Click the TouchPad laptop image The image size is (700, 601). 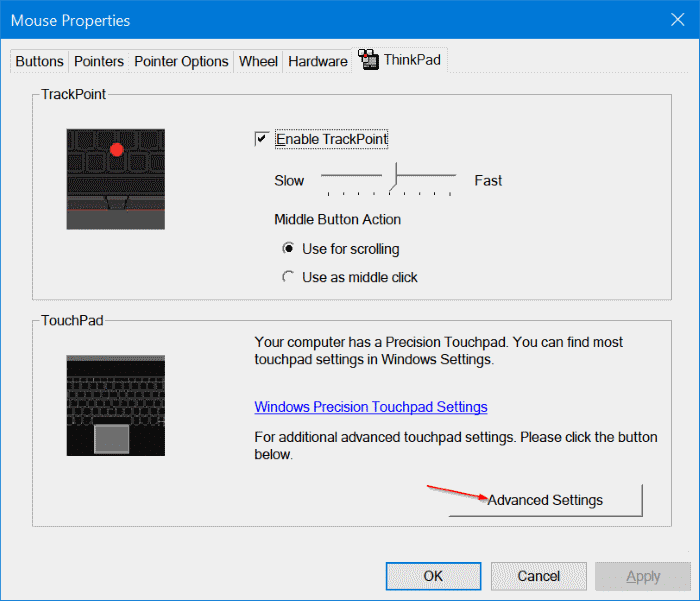116,405
